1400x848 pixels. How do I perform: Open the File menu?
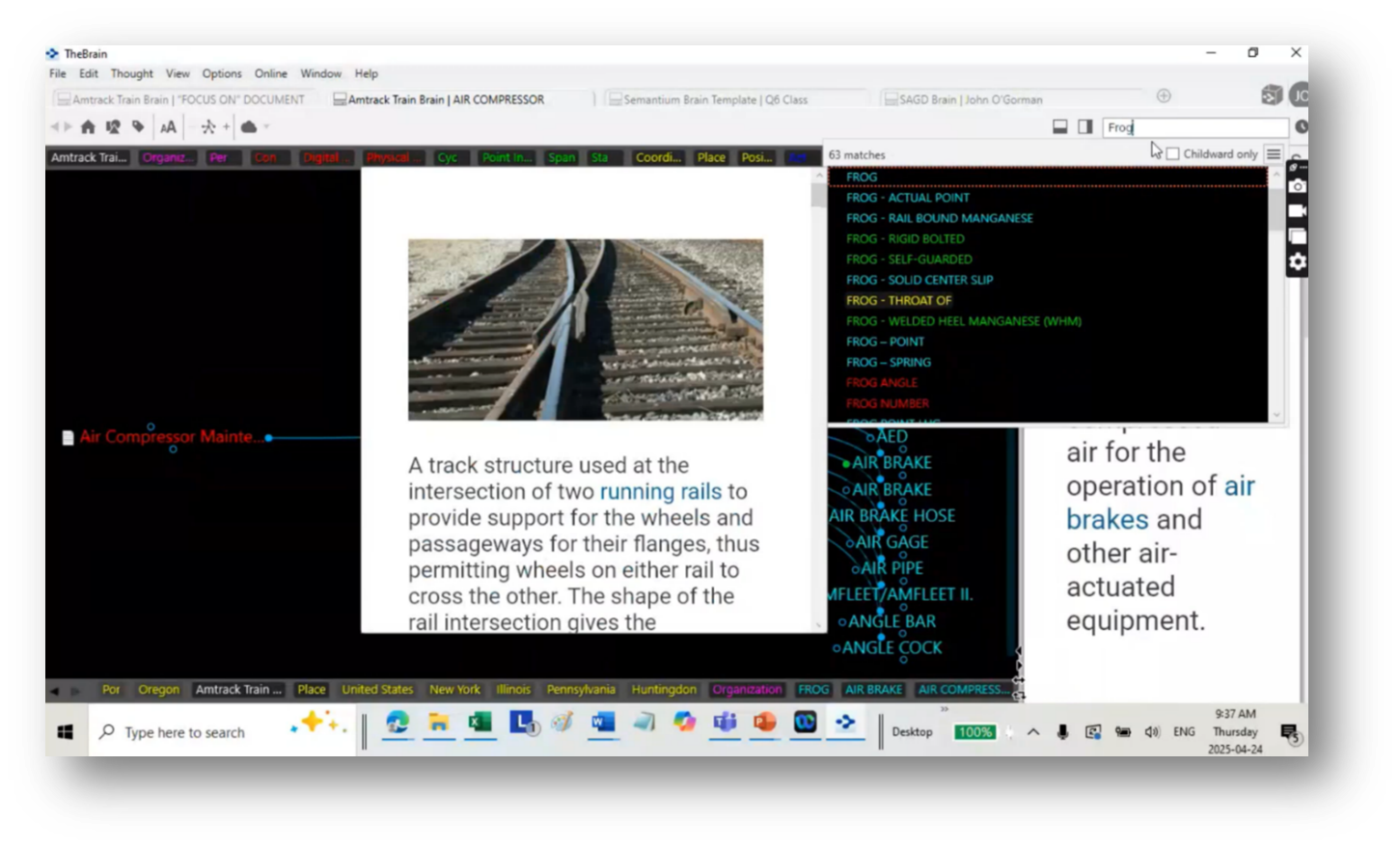point(58,73)
